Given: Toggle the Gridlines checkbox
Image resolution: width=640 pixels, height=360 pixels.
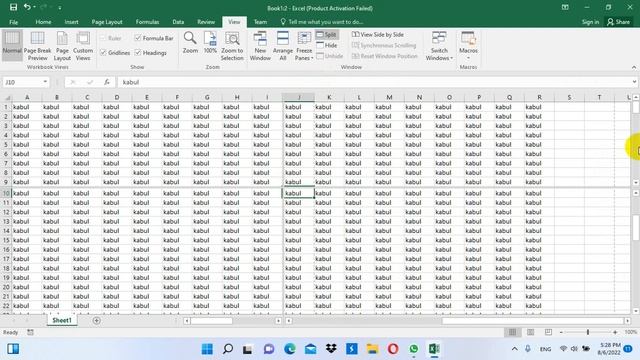Looking at the screenshot, I should (x=103, y=53).
